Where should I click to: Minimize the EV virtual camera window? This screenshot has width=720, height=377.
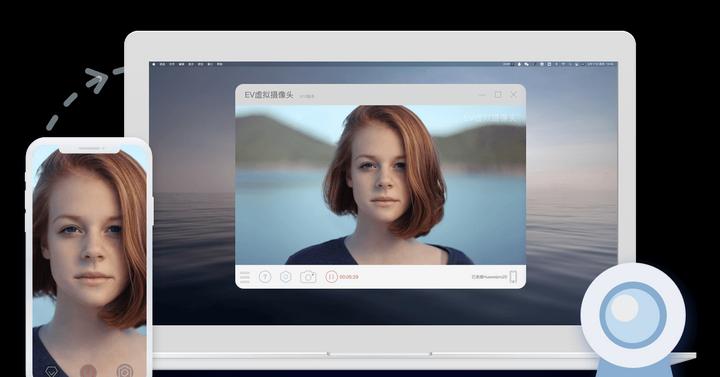[482, 95]
